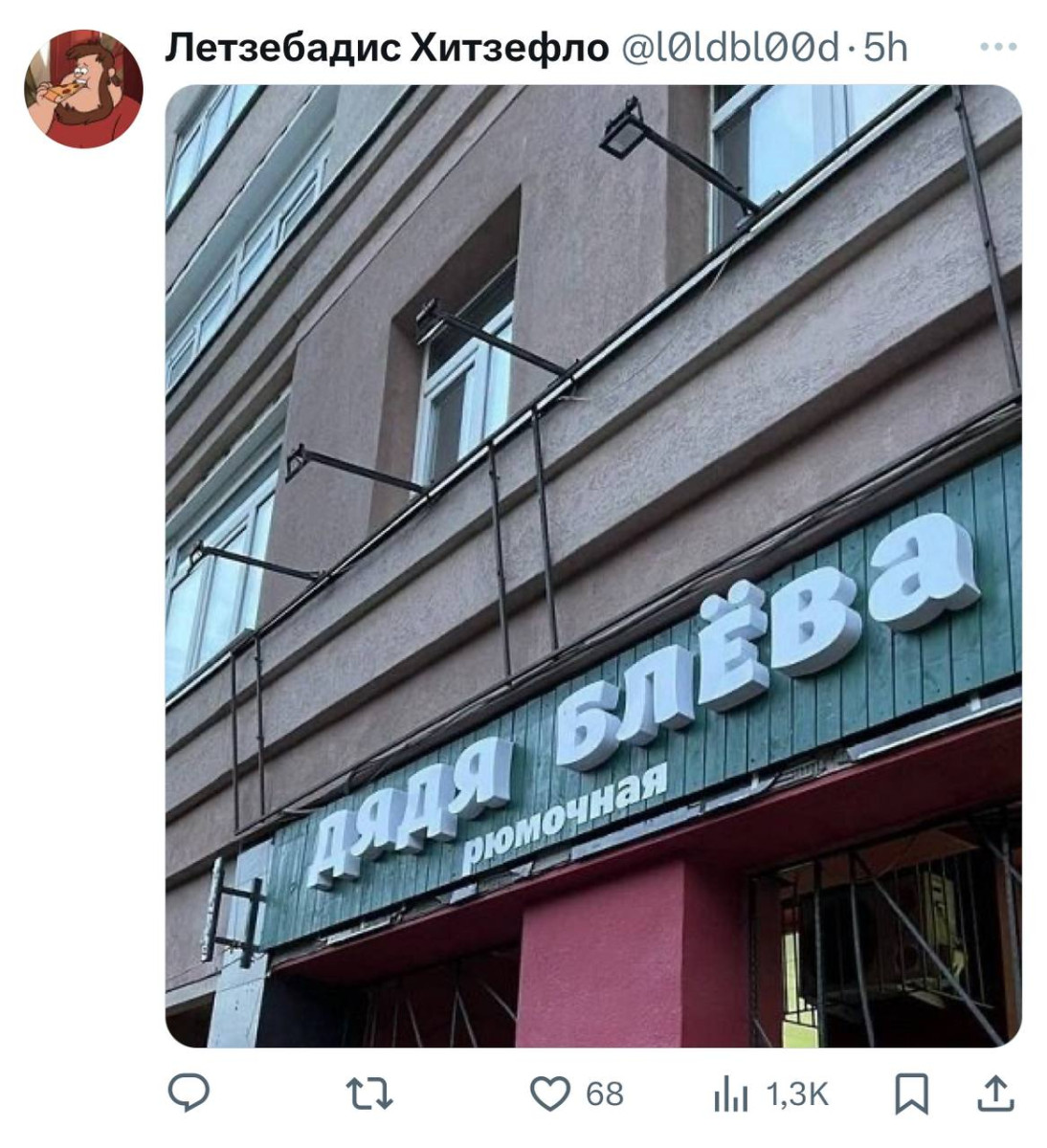The height and width of the screenshot is (1148, 1047).
Task: Open the profile avatar eating pizza
Action: 83,89
